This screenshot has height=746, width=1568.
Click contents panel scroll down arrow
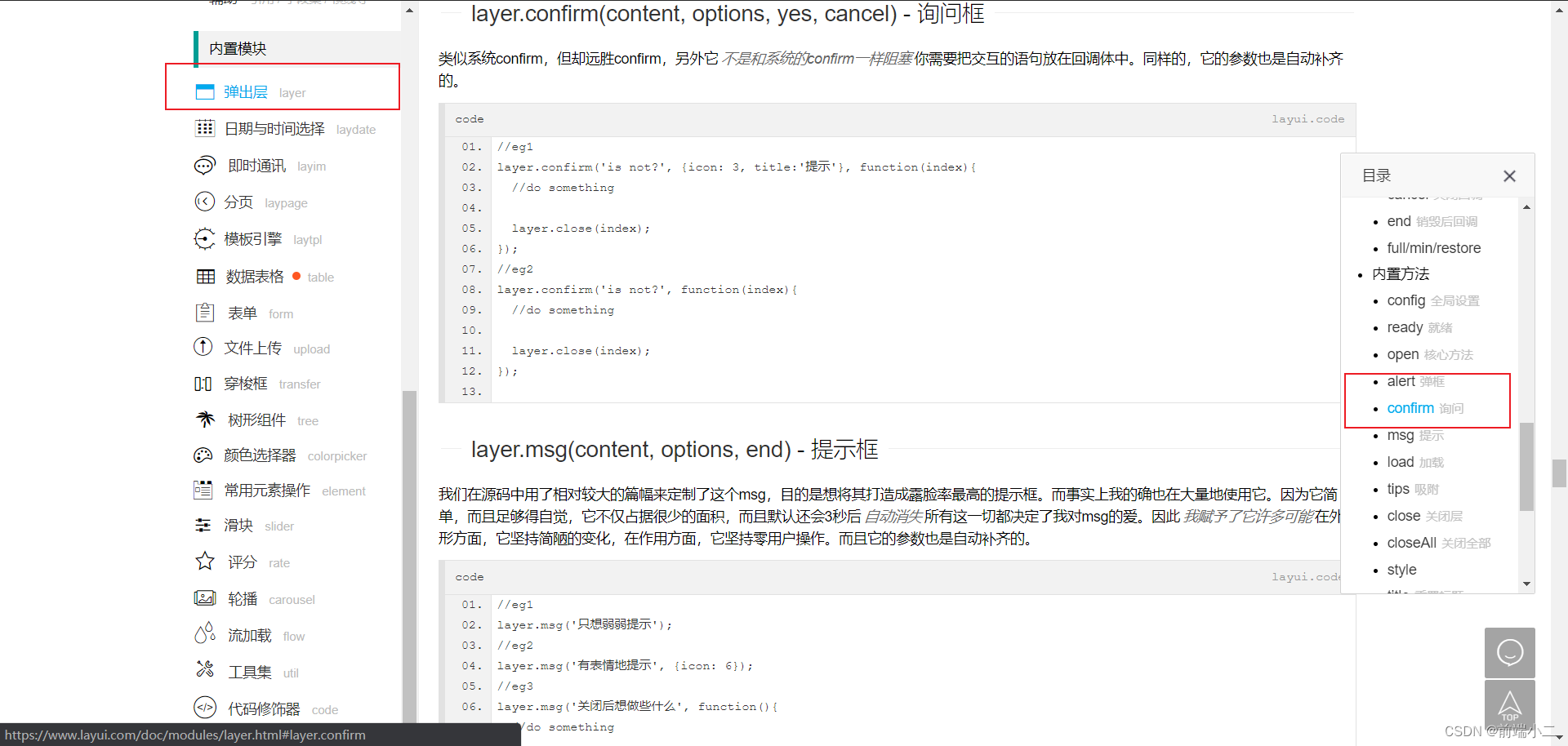click(1526, 584)
